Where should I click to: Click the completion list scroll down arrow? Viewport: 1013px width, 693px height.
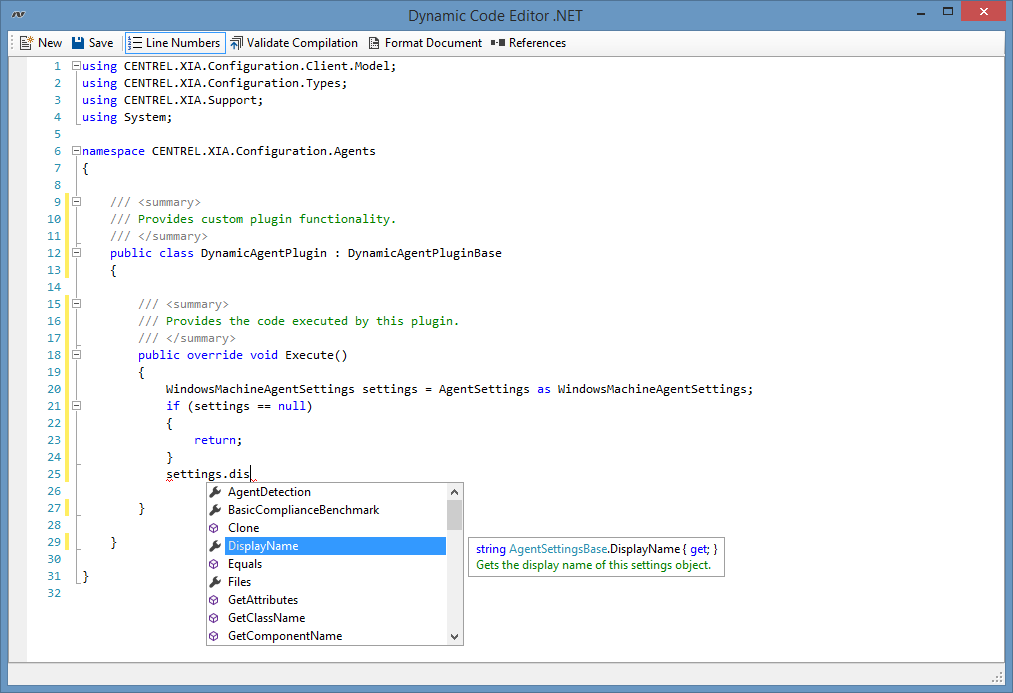(x=454, y=637)
